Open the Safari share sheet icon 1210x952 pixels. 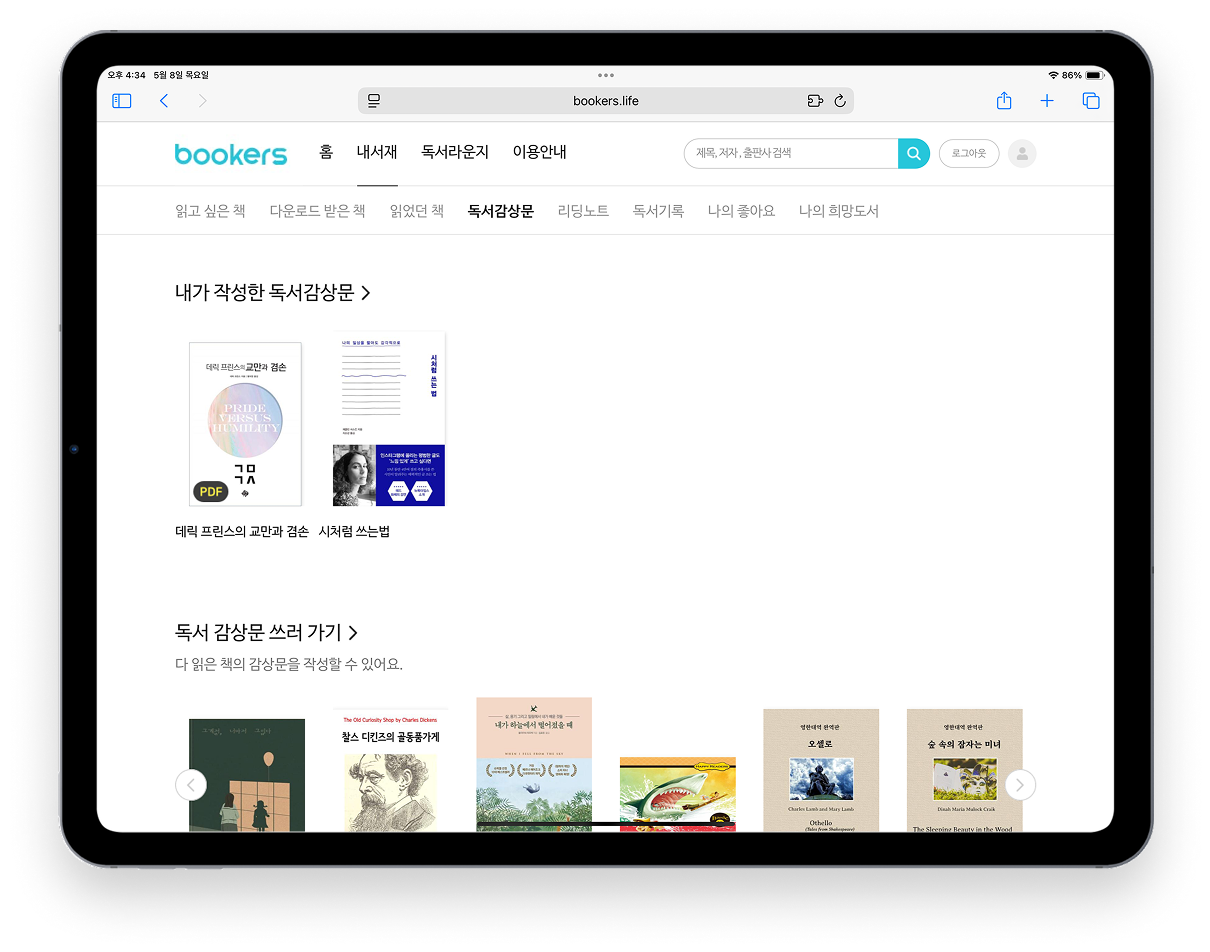(1004, 101)
